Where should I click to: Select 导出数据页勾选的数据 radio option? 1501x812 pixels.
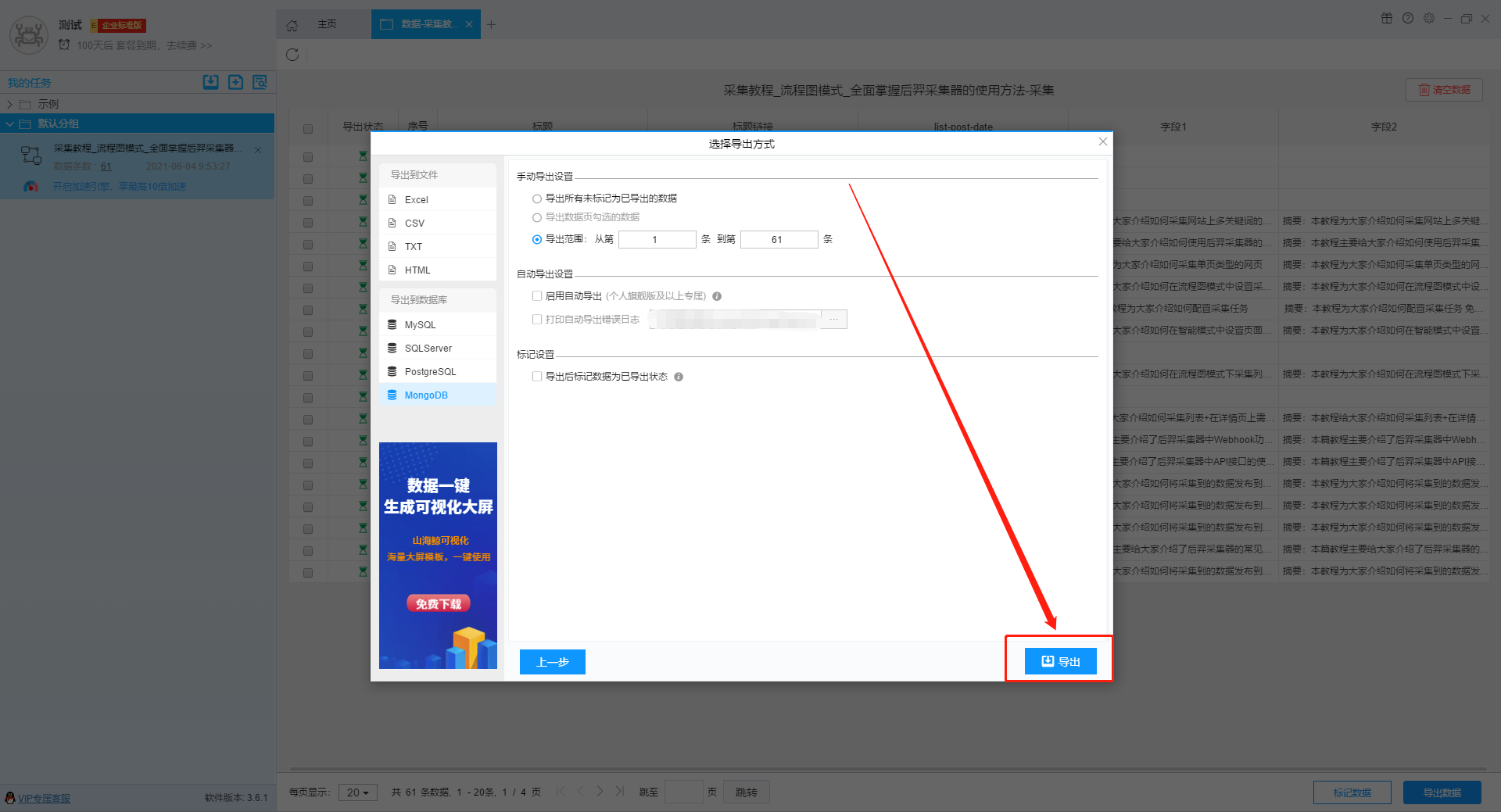[537, 217]
